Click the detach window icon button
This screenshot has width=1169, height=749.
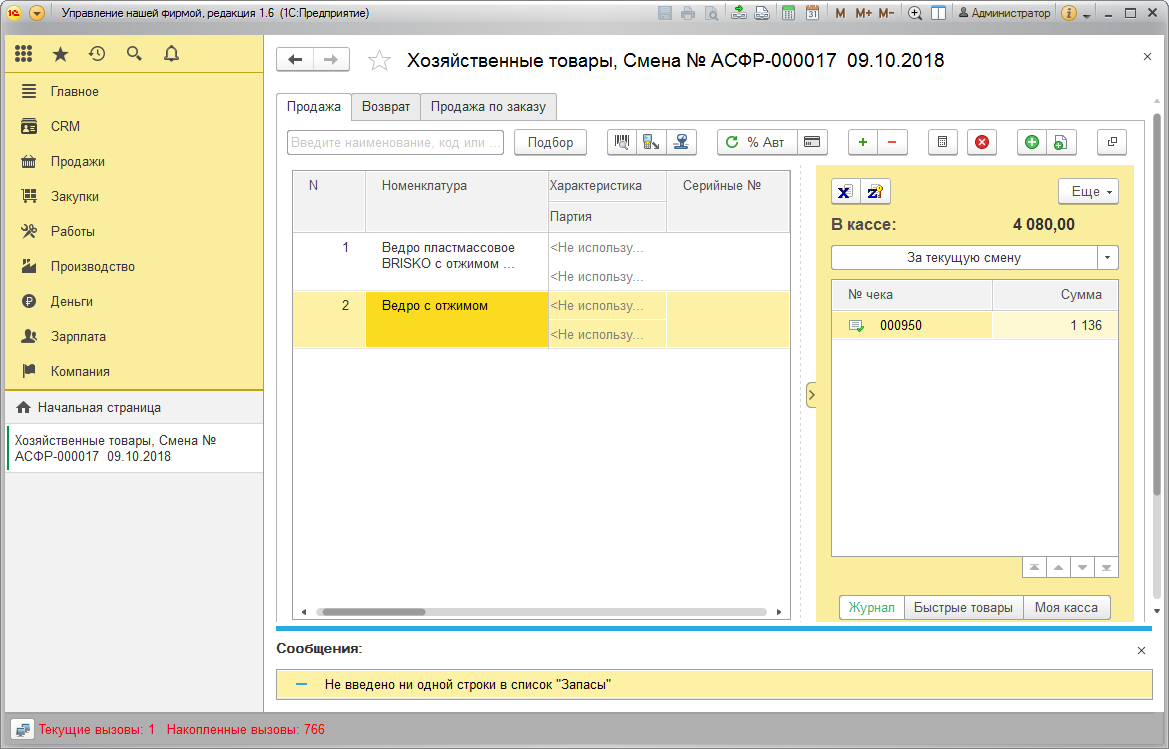(x=1112, y=142)
